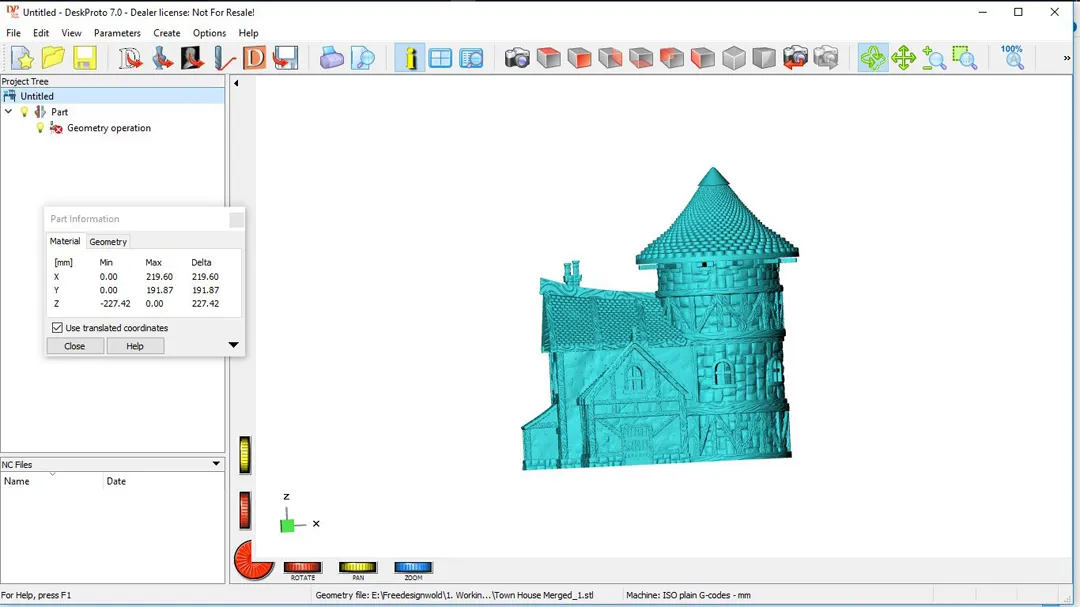Toggle the Geometry operation light bulb
1080x607 pixels.
pos(40,127)
